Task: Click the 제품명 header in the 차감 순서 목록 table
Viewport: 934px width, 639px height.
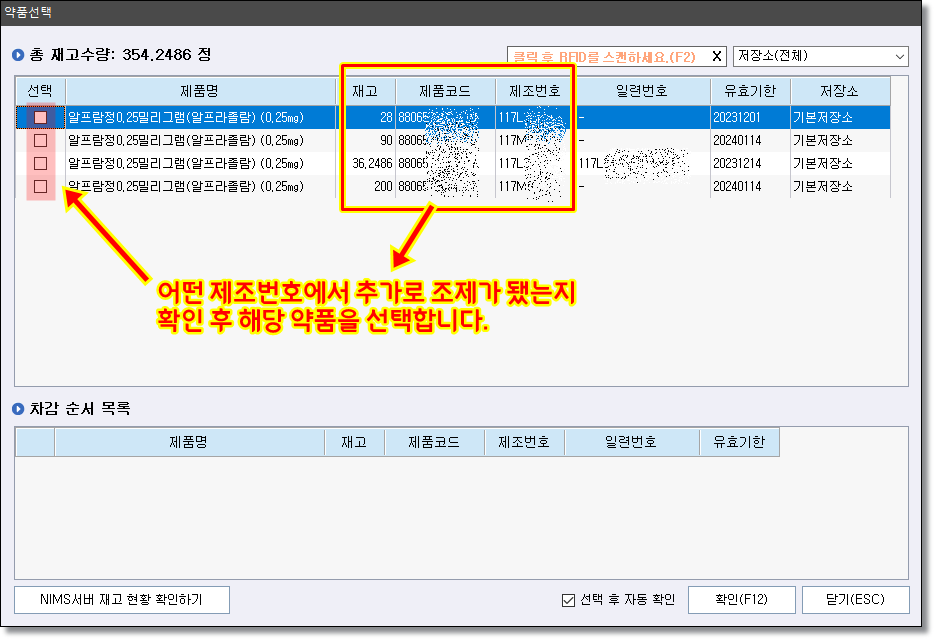Action: 189,442
